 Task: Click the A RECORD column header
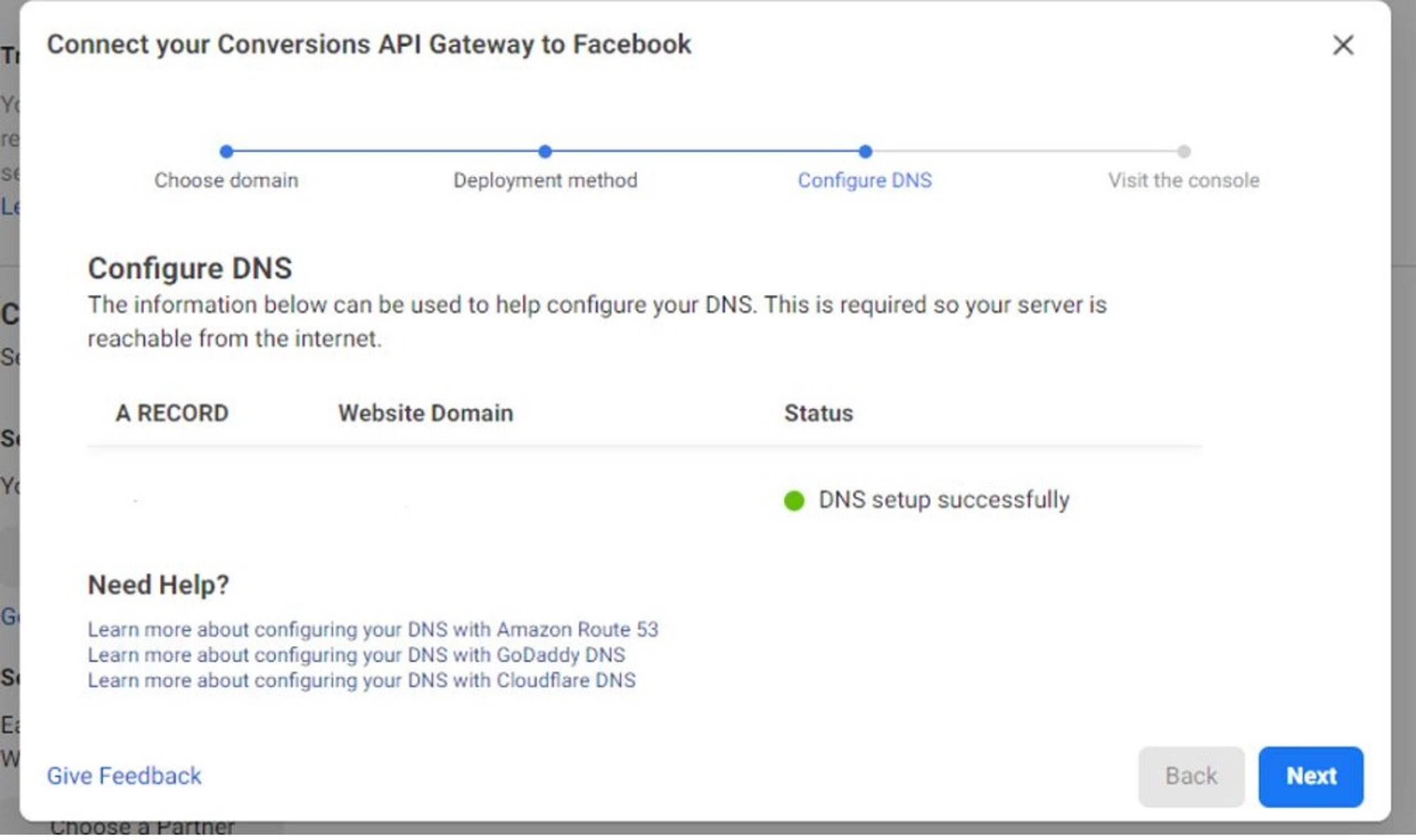[172, 413]
